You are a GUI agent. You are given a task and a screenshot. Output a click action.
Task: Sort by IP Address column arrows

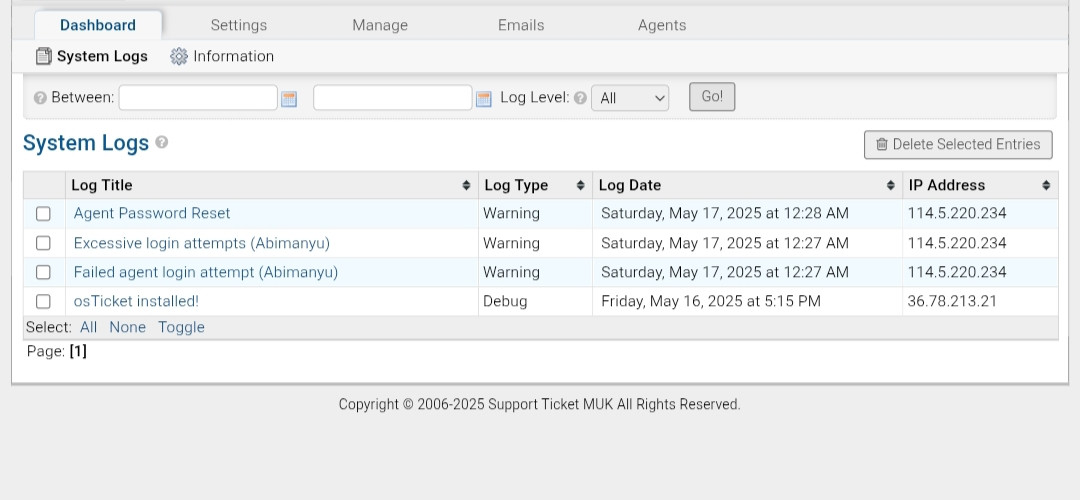1046,186
